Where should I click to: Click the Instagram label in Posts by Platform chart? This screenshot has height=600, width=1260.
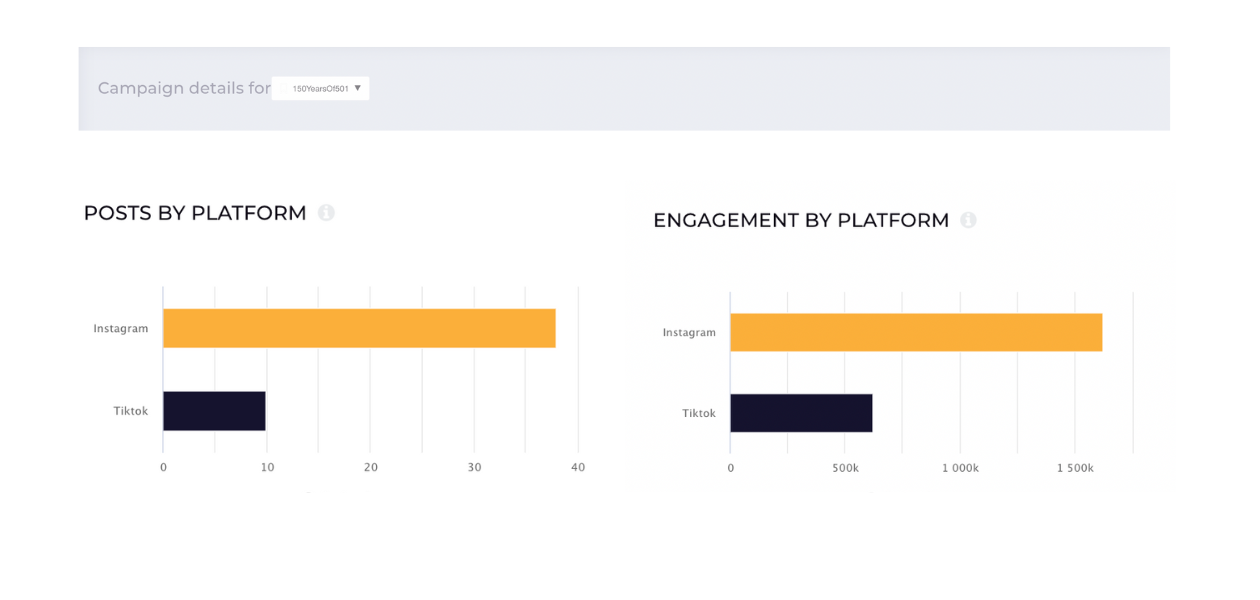pos(121,328)
